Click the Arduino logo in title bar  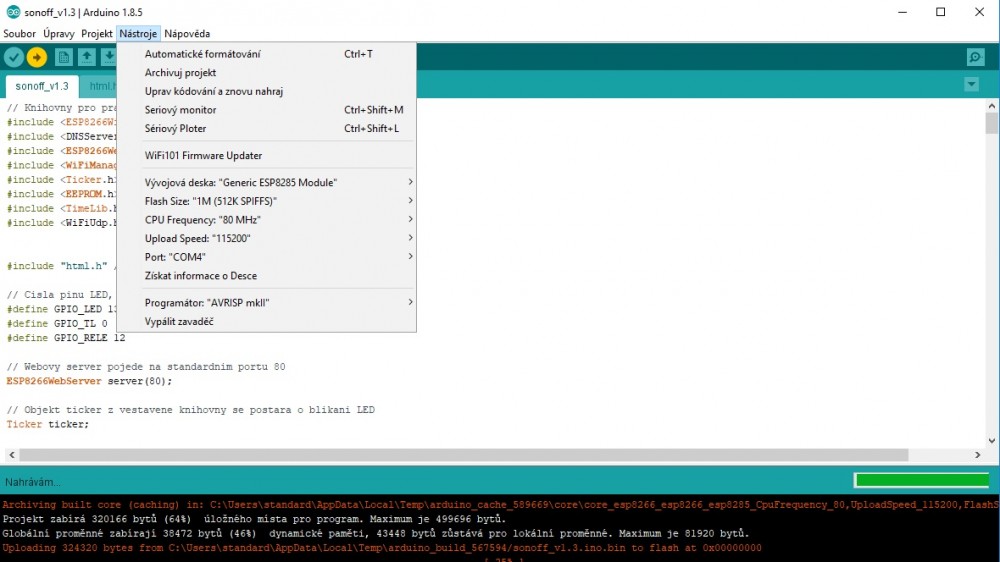click(x=12, y=12)
